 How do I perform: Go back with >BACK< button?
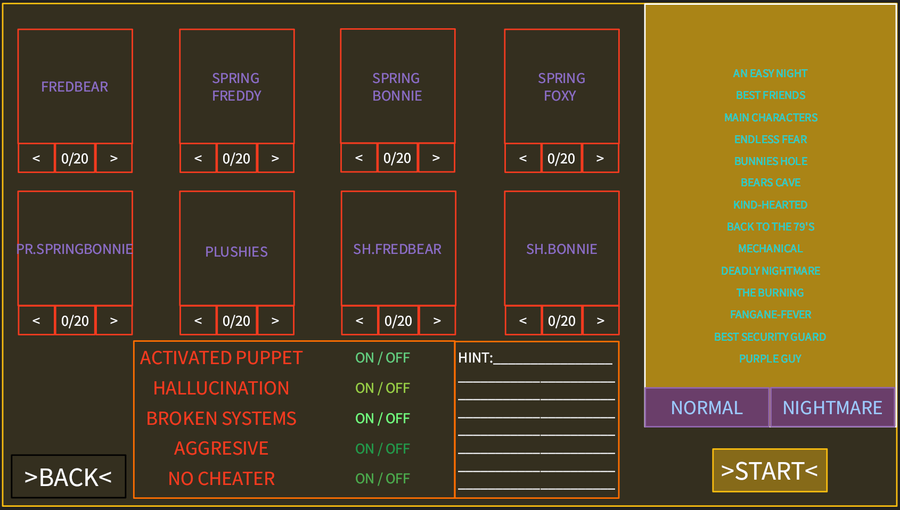(x=68, y=476)
